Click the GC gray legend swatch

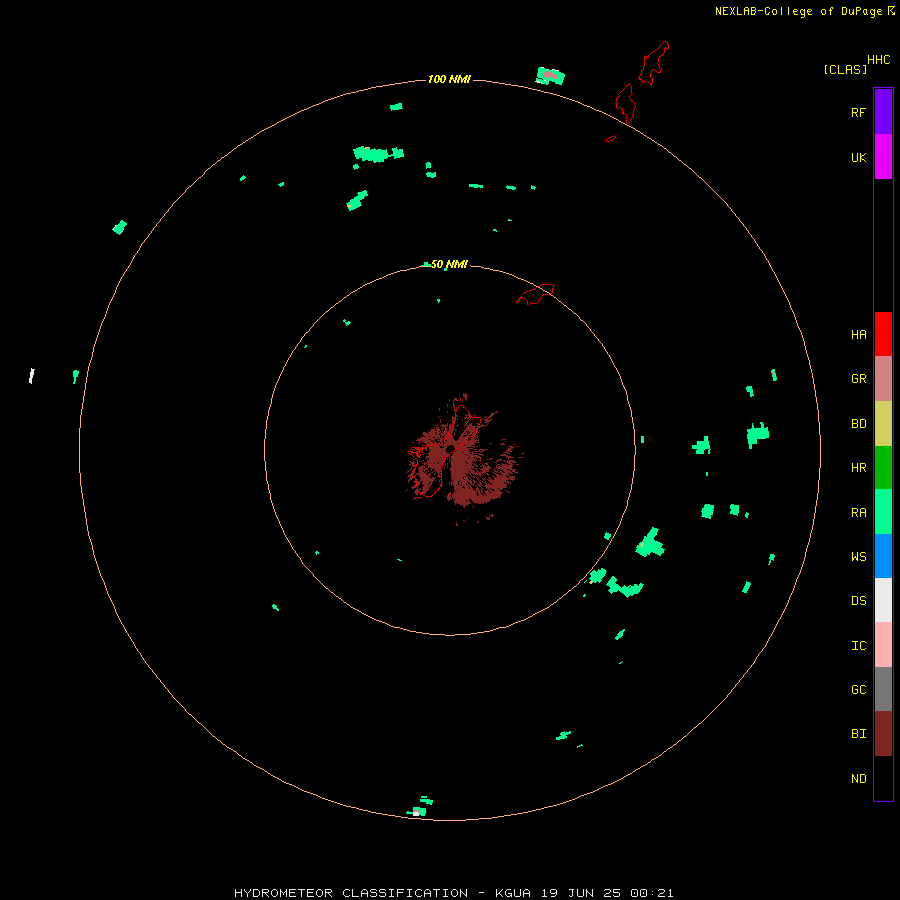[x=883, y=689]
